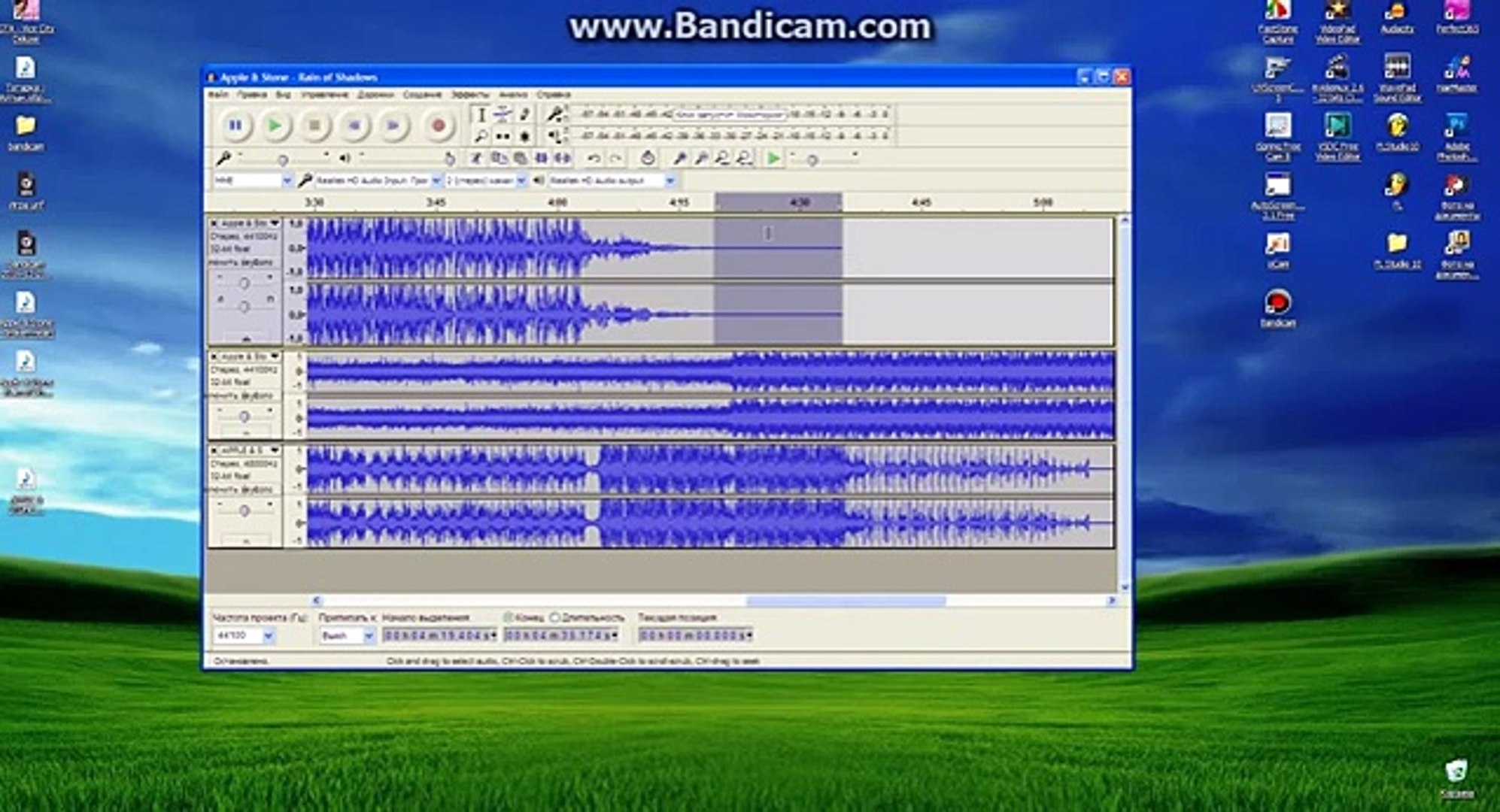Click the horizontal scrollbar thumb
The height and width of the screenshot is (812, 1500).
(x=846, y=601)
